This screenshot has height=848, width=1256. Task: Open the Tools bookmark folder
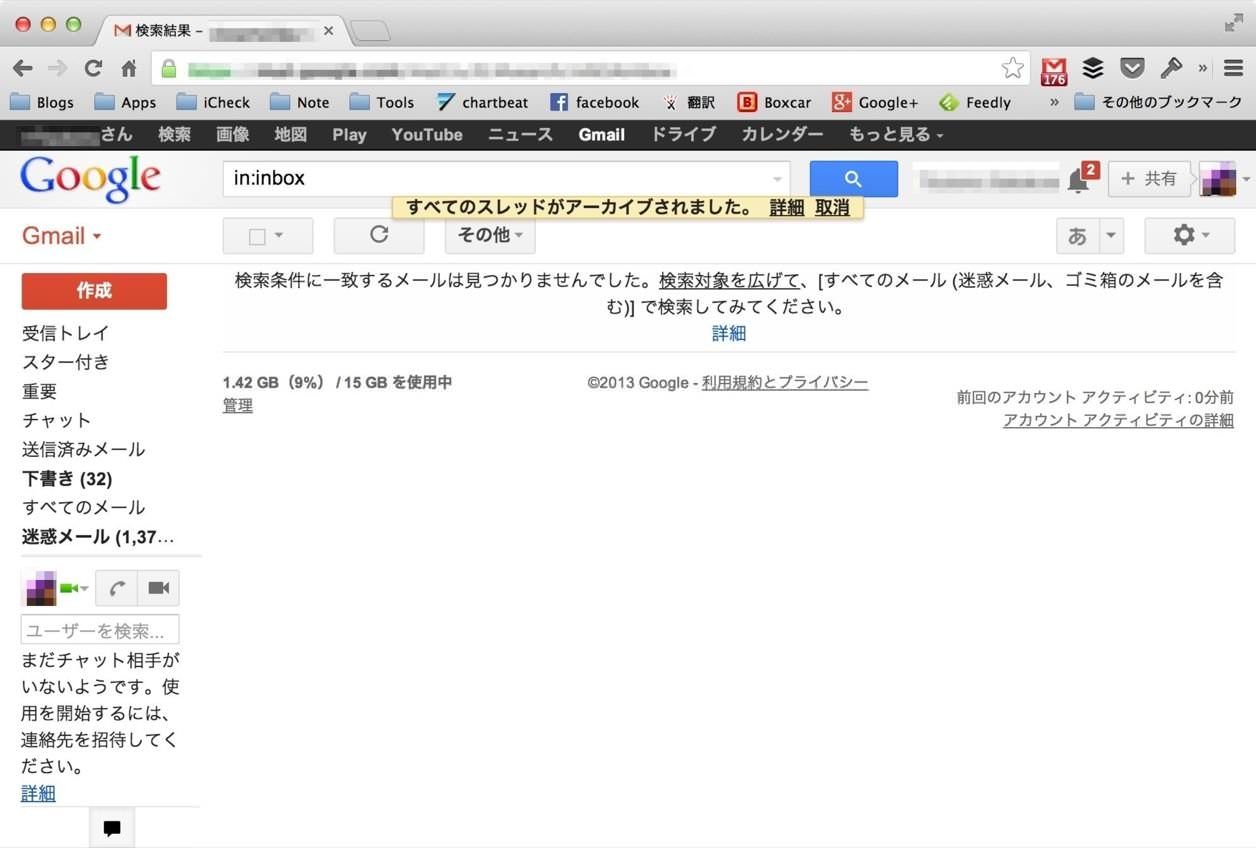pos(381,102)
